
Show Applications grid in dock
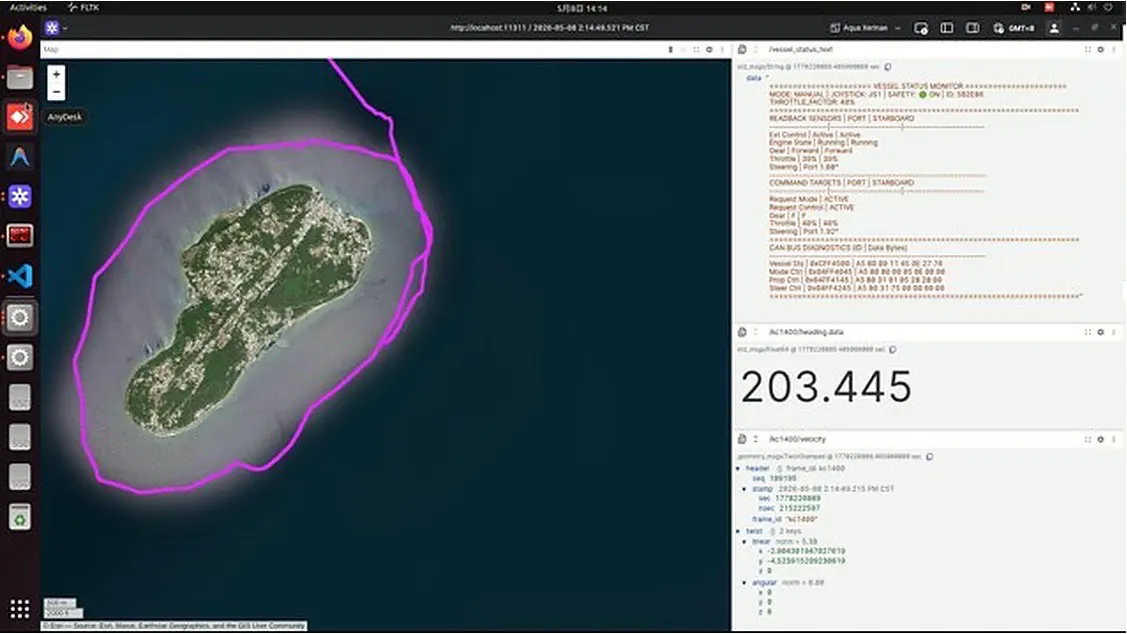[x=19, y=609]
